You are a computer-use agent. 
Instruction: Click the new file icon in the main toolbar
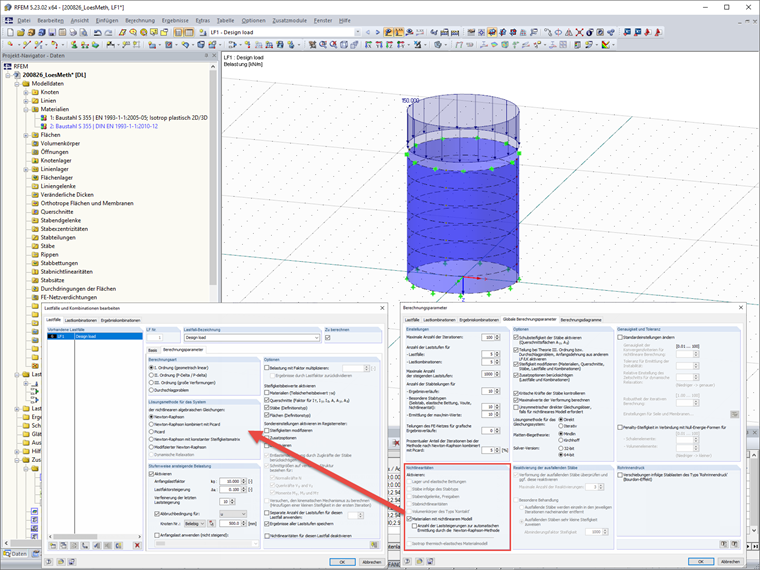pyautogui.click(x=8, y=32)
